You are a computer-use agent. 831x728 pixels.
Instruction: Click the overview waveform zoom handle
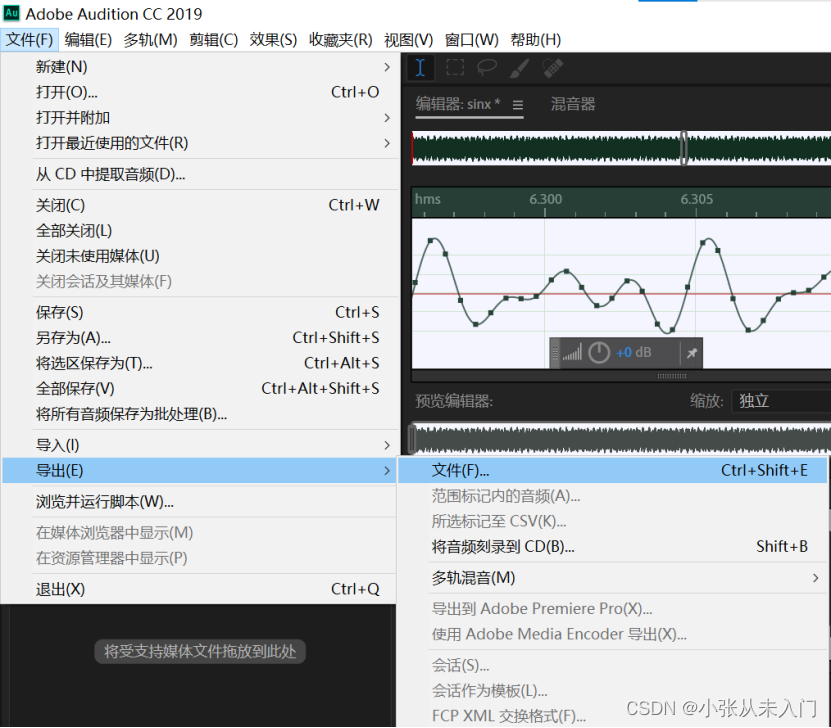(684, 148)
